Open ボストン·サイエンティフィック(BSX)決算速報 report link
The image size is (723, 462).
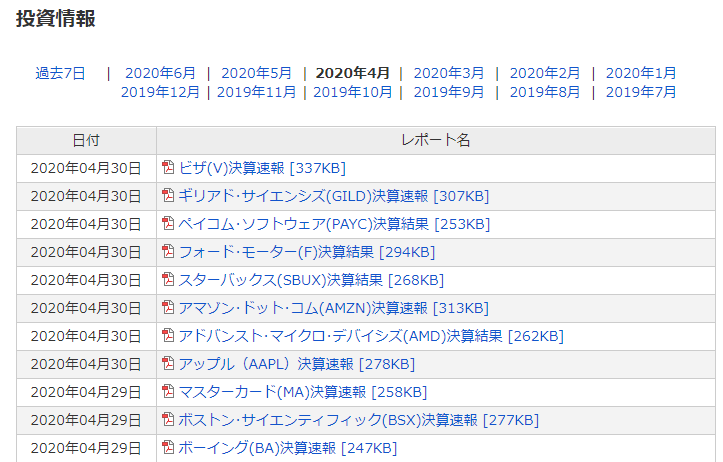[359, 420]
